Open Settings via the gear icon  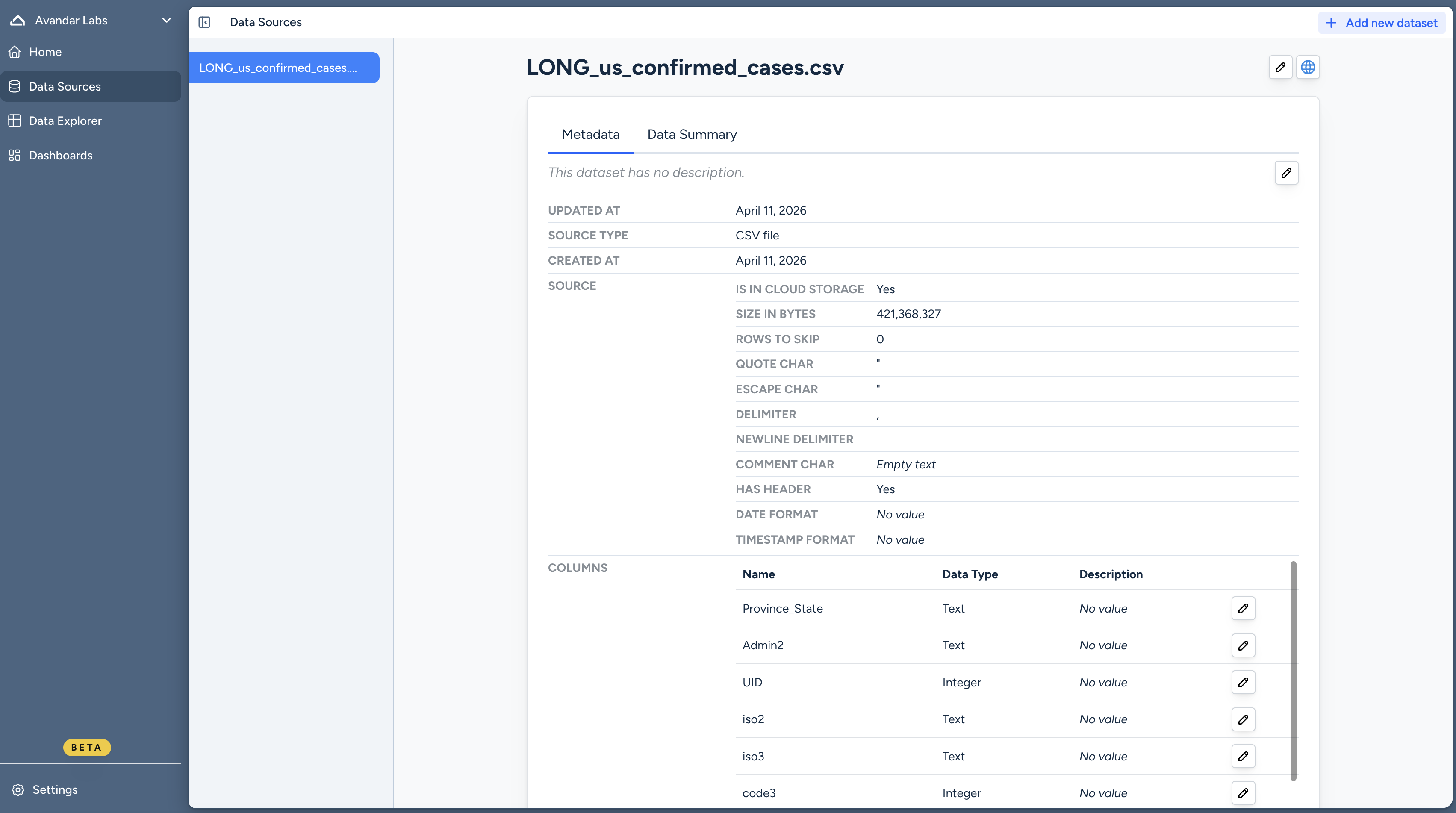click(18, 789)
